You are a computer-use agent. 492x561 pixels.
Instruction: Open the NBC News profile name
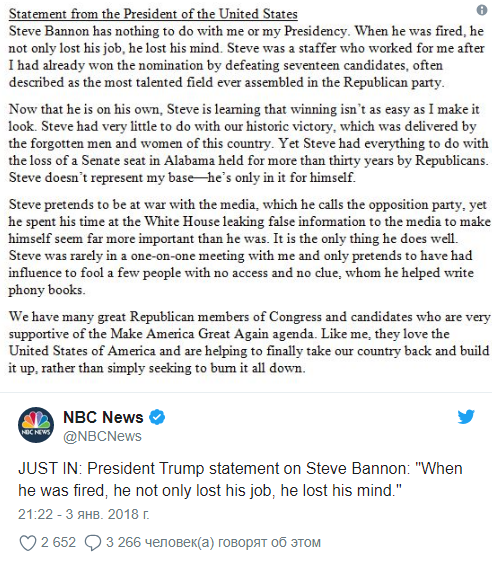103,417
